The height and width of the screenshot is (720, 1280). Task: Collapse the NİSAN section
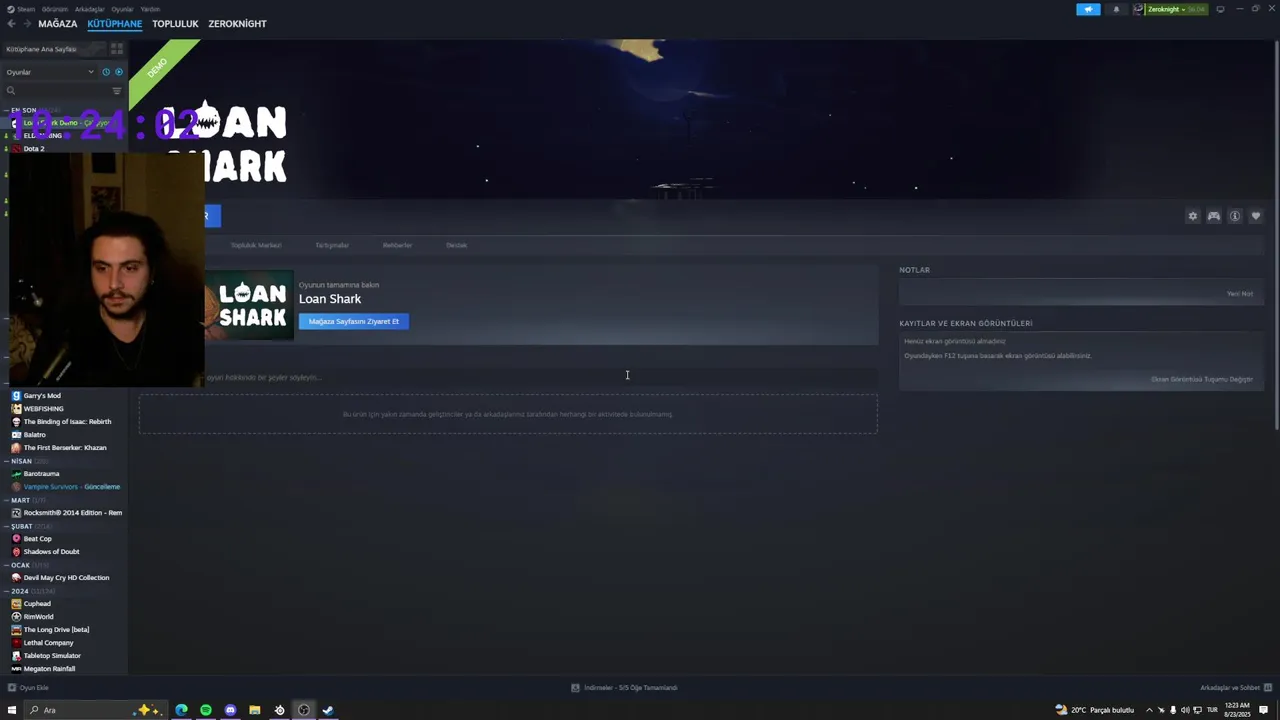click(7, 461)
